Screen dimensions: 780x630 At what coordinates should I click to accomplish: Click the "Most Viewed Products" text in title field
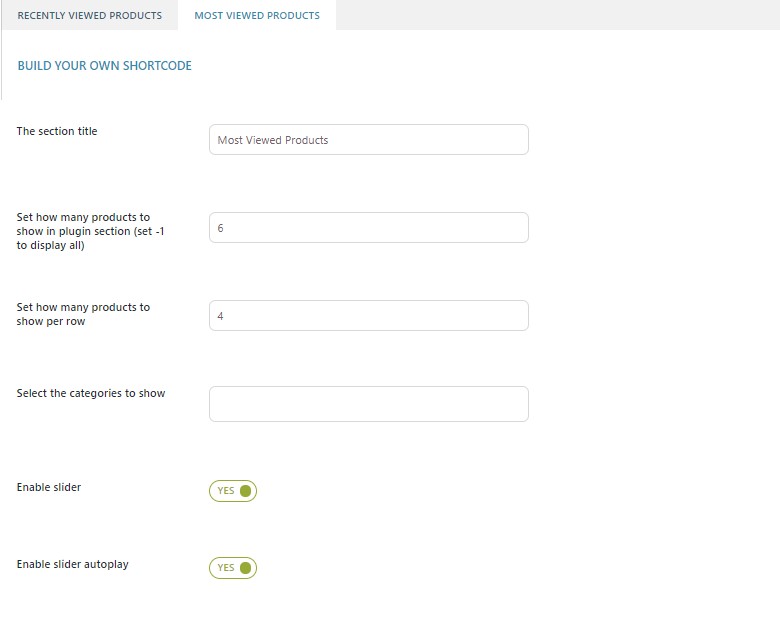pos(273,140)
